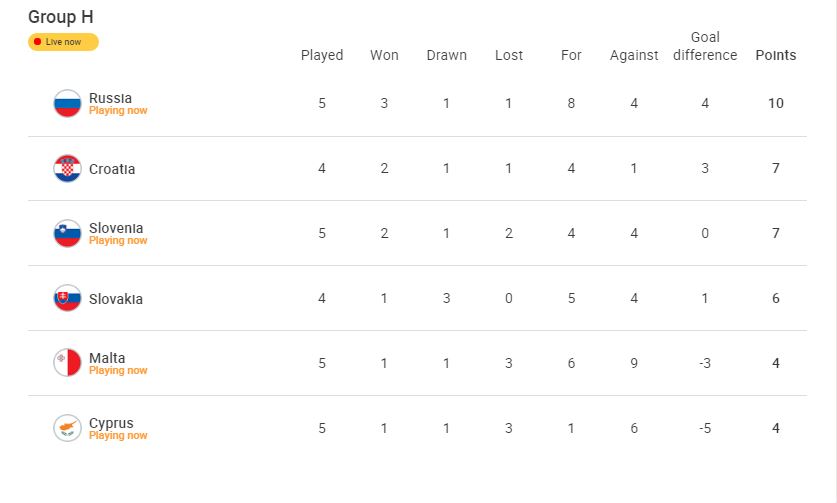Click the Slovenia flag icon
Viewport: 837px width, 503px height.
point(67,234)
